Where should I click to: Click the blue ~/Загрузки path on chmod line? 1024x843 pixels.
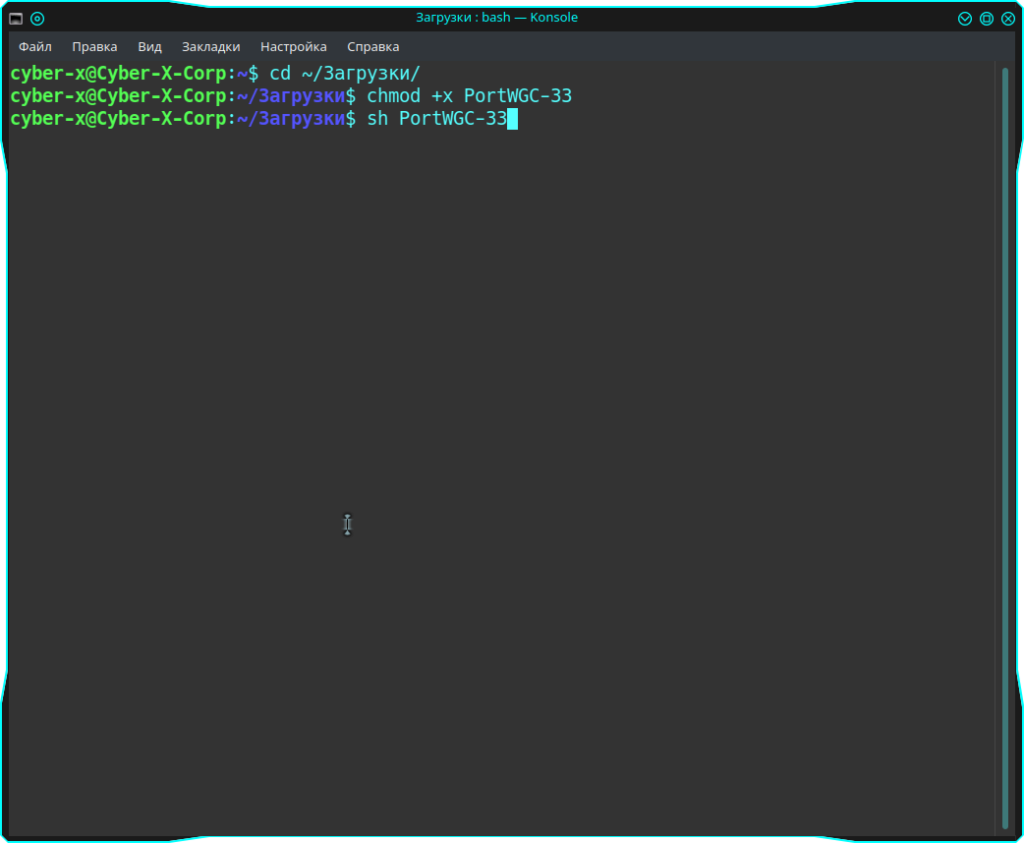pos(291,96)
